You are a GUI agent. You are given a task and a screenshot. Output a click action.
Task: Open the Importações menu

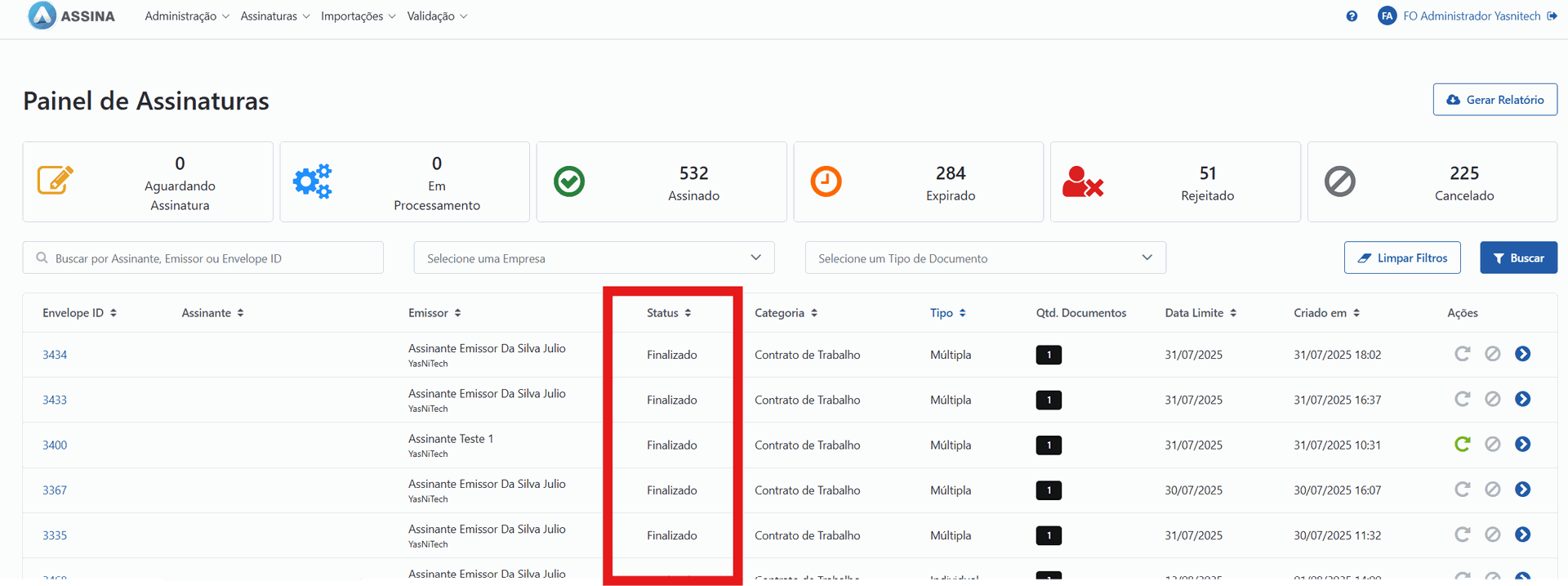coord(358,16)
